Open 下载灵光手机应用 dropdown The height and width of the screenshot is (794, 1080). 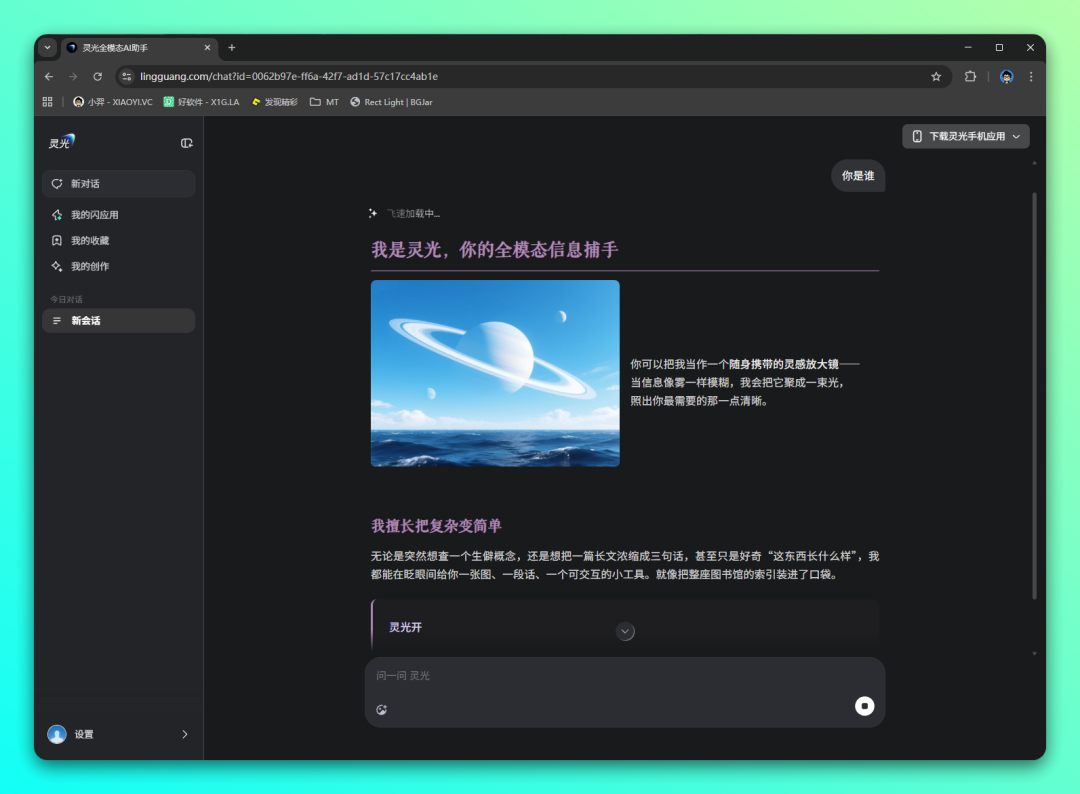(965, 136)
